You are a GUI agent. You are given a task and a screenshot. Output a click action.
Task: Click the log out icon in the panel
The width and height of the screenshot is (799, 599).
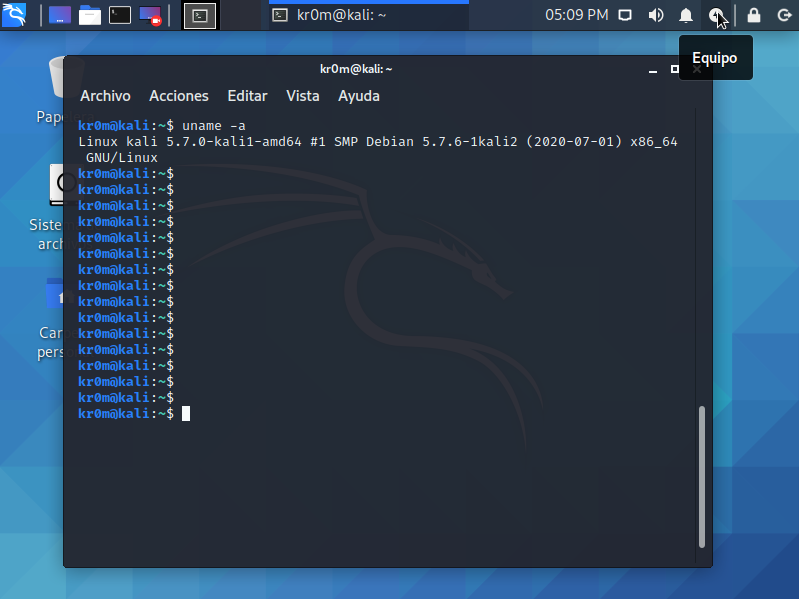tap(783, 15)
